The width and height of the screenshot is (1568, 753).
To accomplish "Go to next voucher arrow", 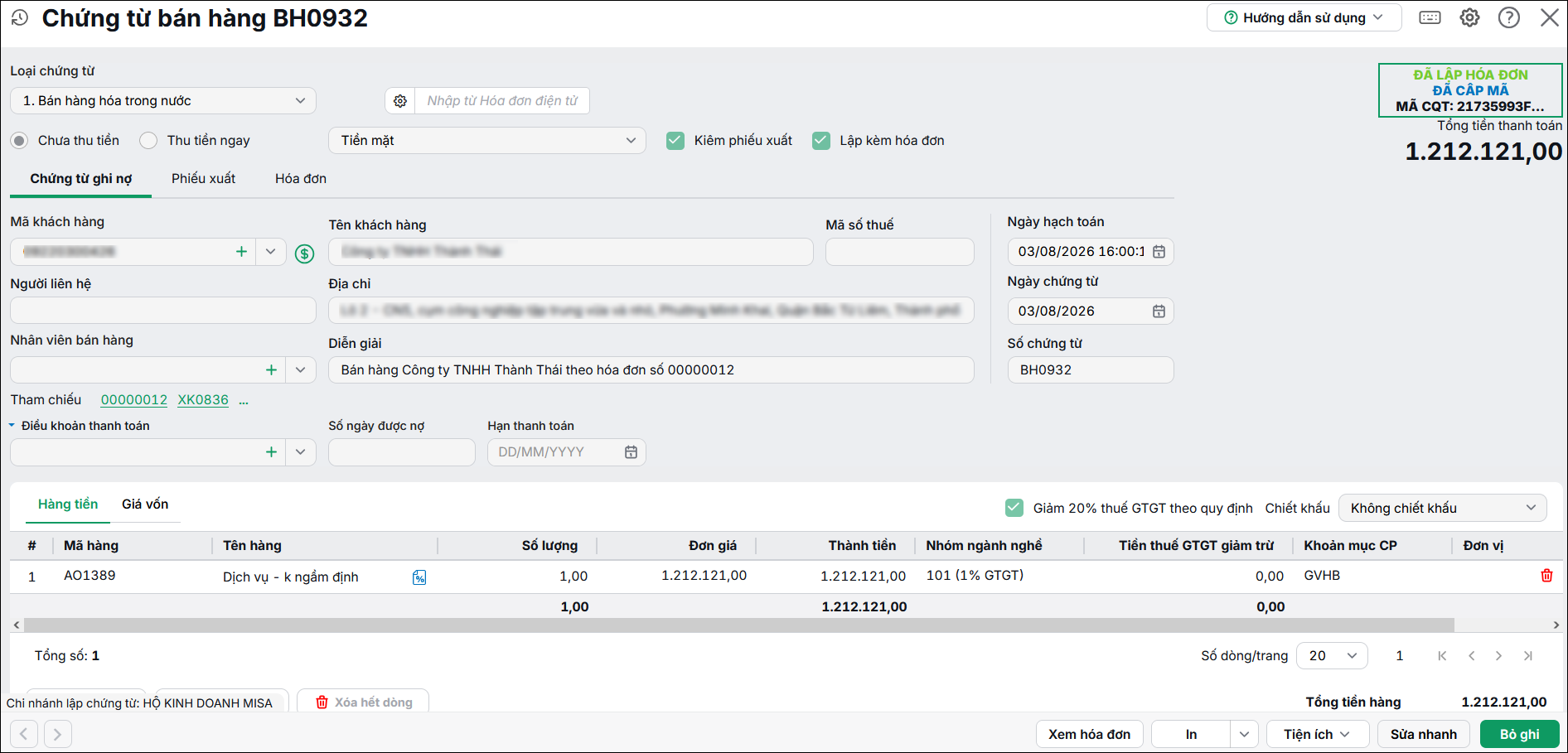I will [57, 734].
